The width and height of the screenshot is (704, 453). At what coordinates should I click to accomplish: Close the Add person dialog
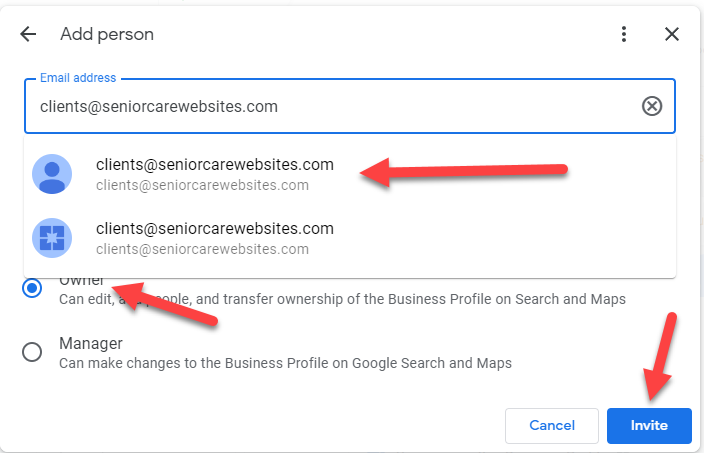point(672,34)
